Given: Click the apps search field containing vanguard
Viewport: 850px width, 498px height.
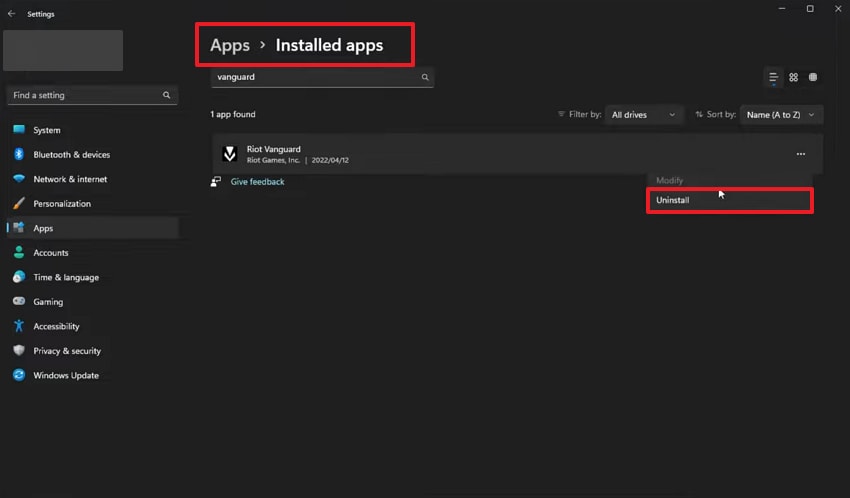Looking at the screenshot, I should point(322,77).
